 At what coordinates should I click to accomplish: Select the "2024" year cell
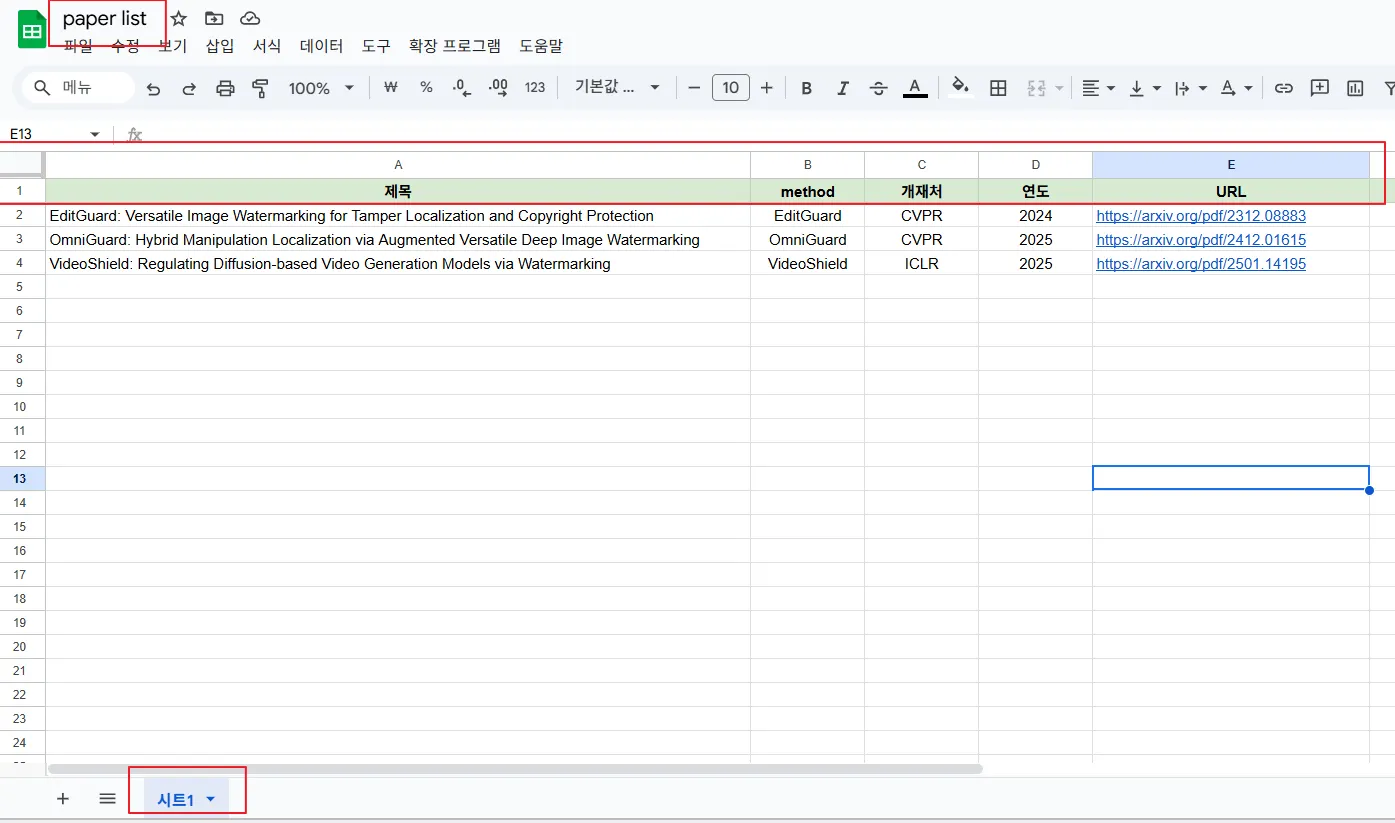(1035, 216)
